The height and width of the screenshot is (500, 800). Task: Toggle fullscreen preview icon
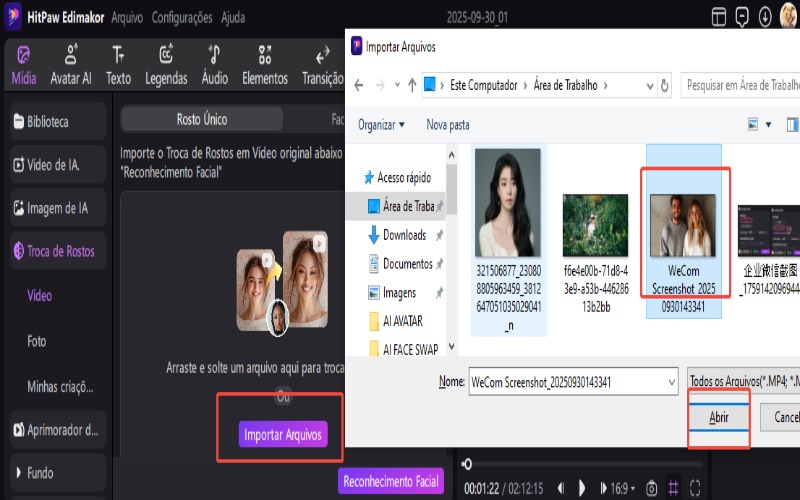[695, 488]
